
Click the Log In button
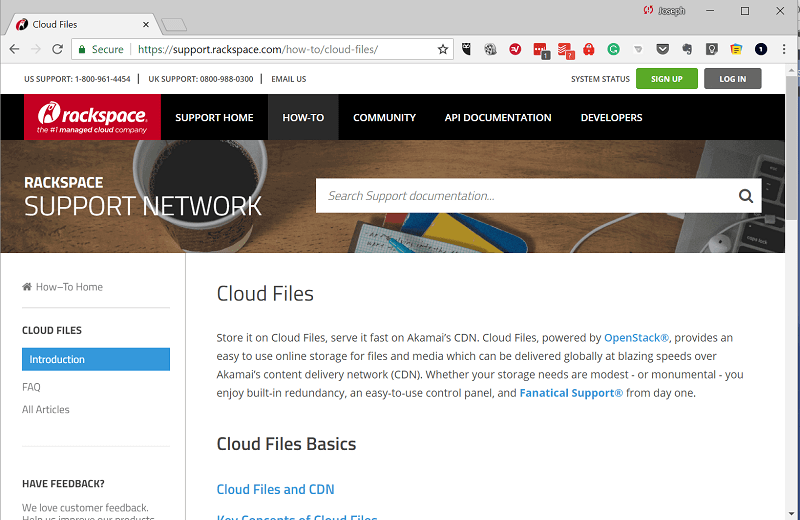click(x=733, y=79)
